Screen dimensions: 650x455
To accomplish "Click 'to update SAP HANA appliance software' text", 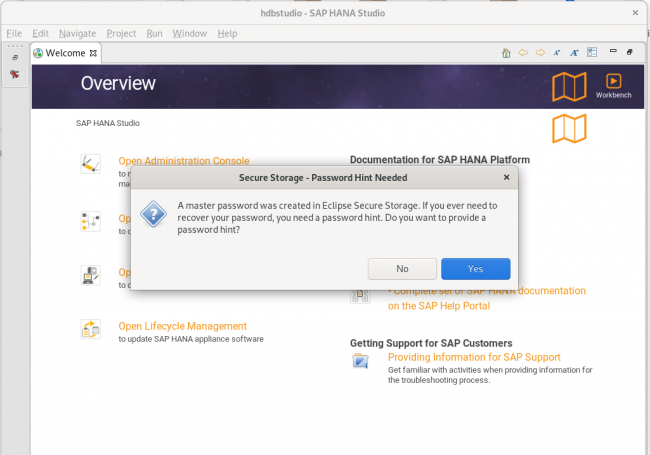I will (x=191, y=339).
